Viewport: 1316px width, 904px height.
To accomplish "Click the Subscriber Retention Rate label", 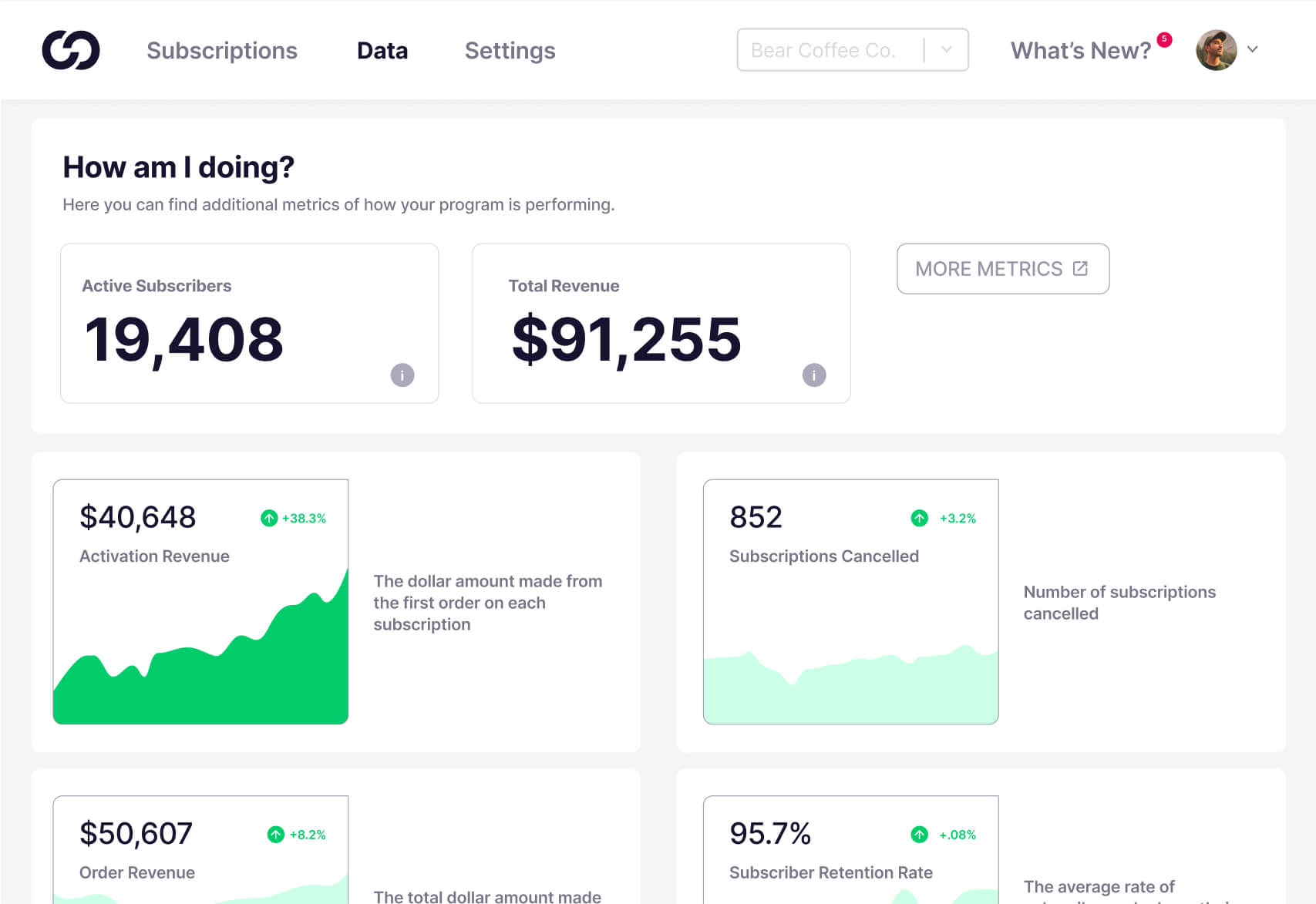I will 831,872.
